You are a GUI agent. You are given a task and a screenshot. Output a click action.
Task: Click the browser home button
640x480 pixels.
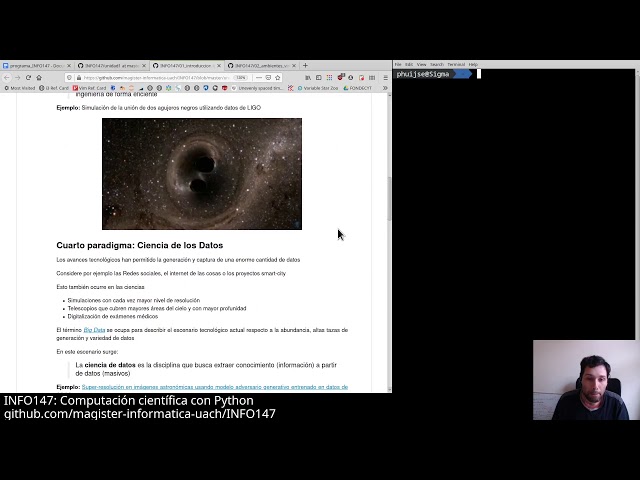pos(40,77)
